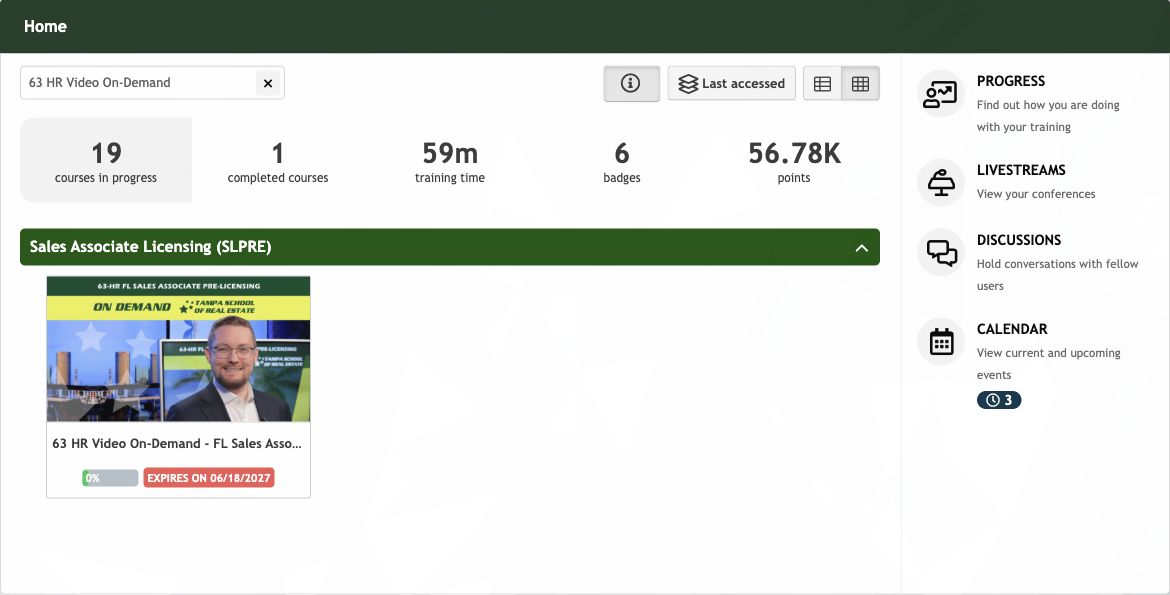This screenshot has width=1170, height=595.
Task: Click the Home page title
Action: (46, 26)
